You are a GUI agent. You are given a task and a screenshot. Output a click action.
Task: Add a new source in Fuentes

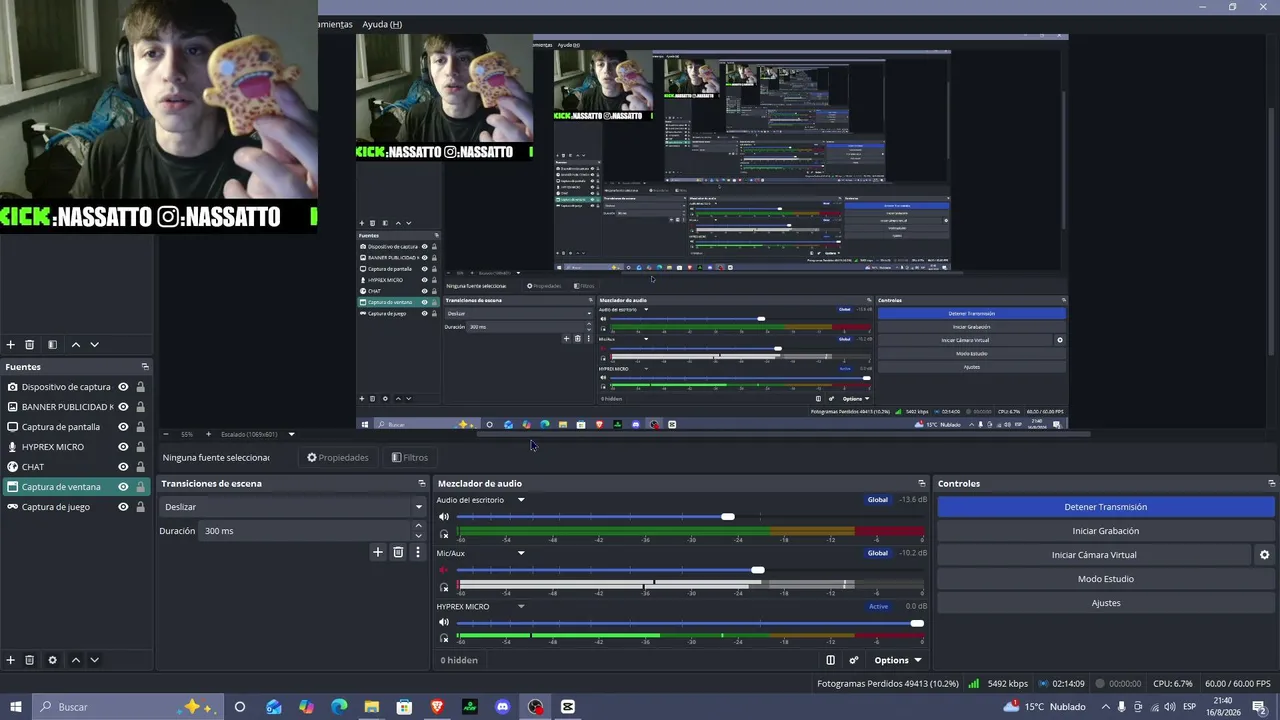click(11, 660)
